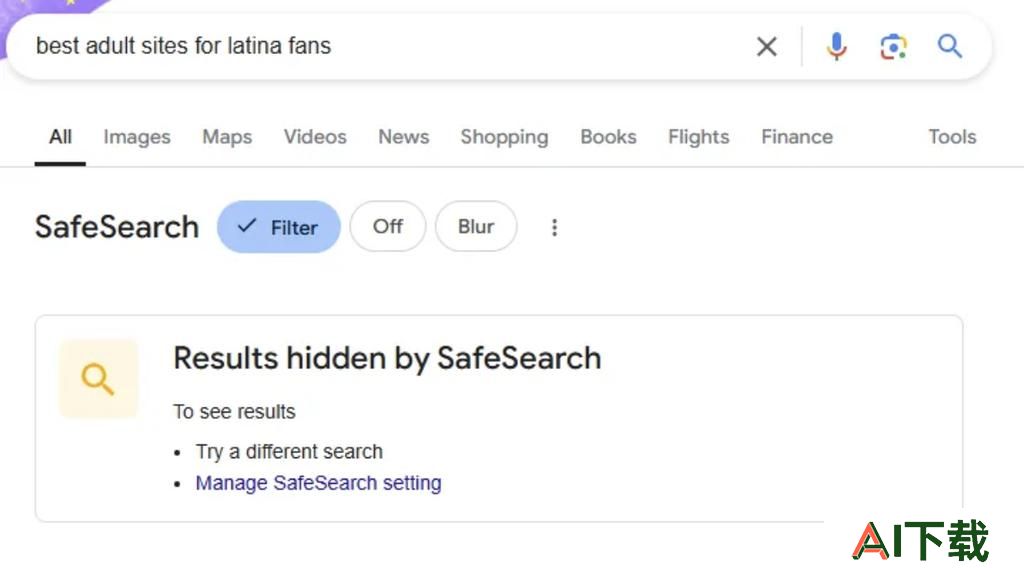This screenshot has height=568, width=1024.
Task: Click the blue magnifier search icon
Action: (x=950, y=46)
